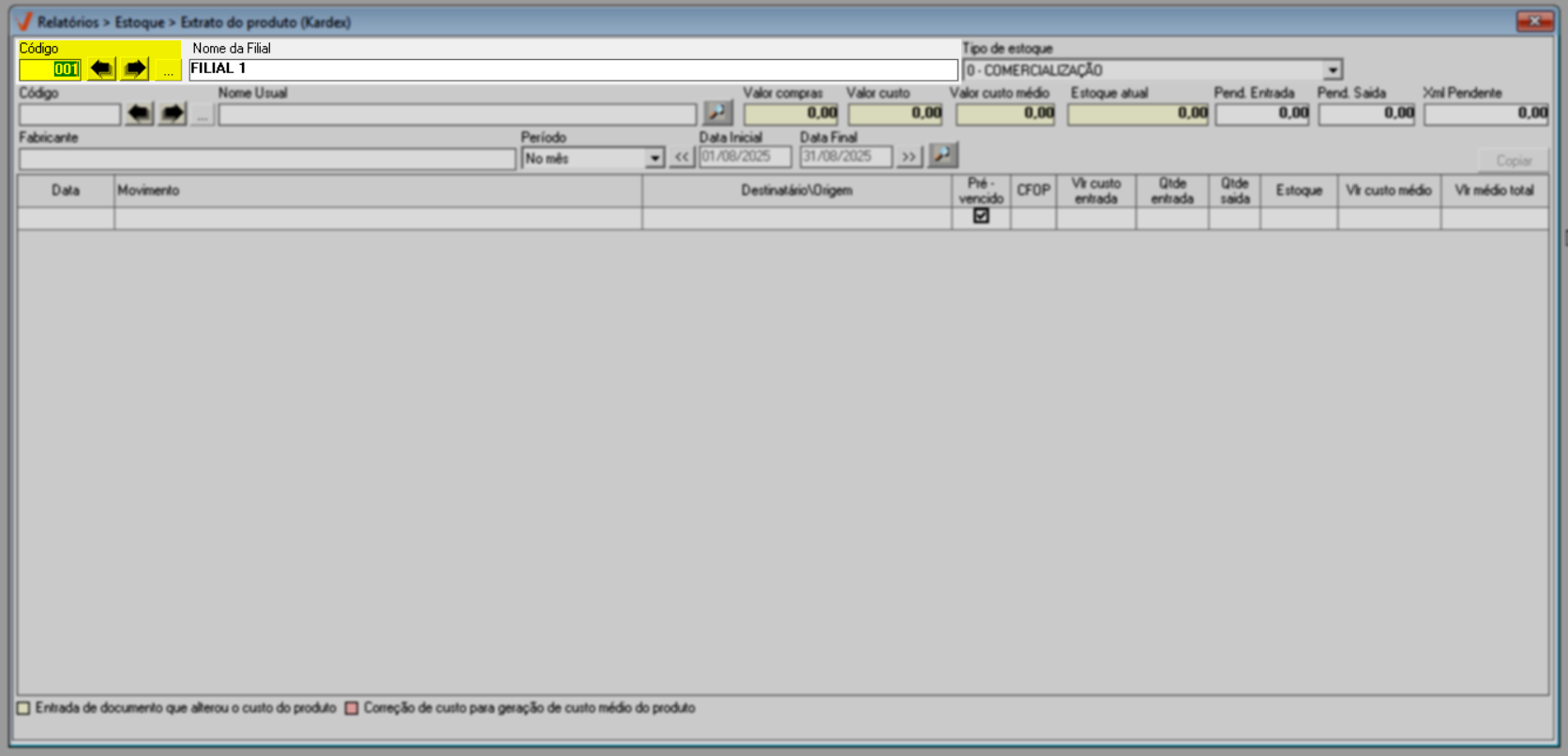Advance to the next period with >> button

[x=909, y=158]
